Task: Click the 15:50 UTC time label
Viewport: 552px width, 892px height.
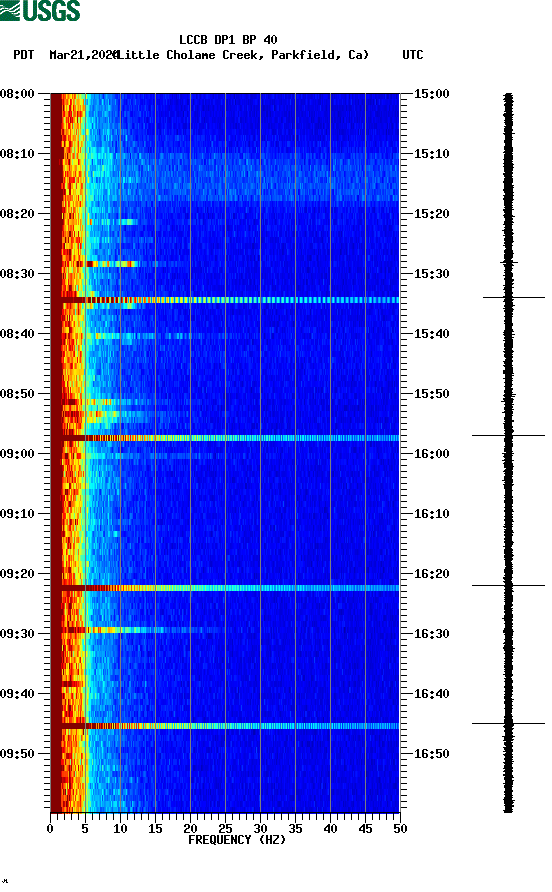Action: [x=431, y=394]
